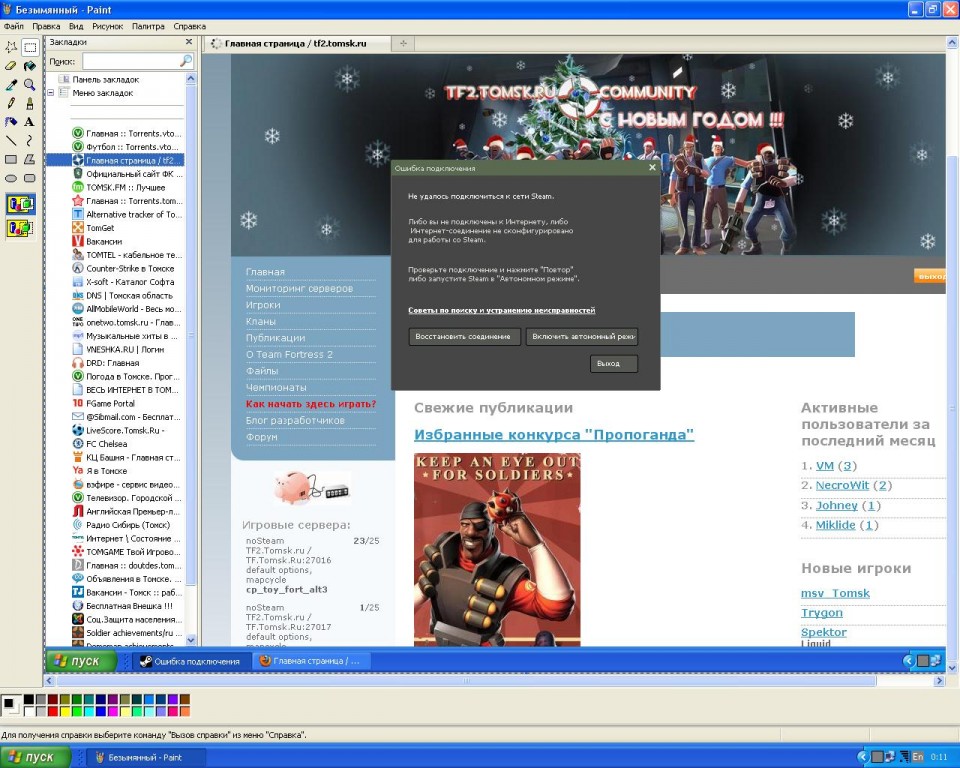Select the Ellipse tool
This screenshot has width=960, height=768.
pyautogui.click(x=11, y=178)
